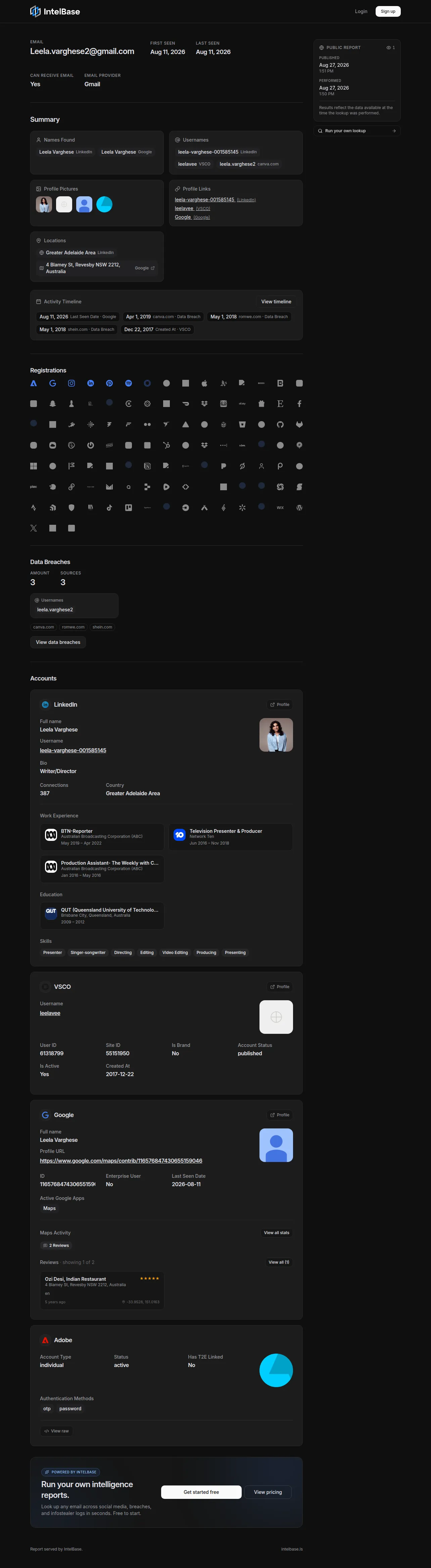Click the large LinkedIn profile photo
This screenshot has height=1568, width=431.
pos(276,735)
